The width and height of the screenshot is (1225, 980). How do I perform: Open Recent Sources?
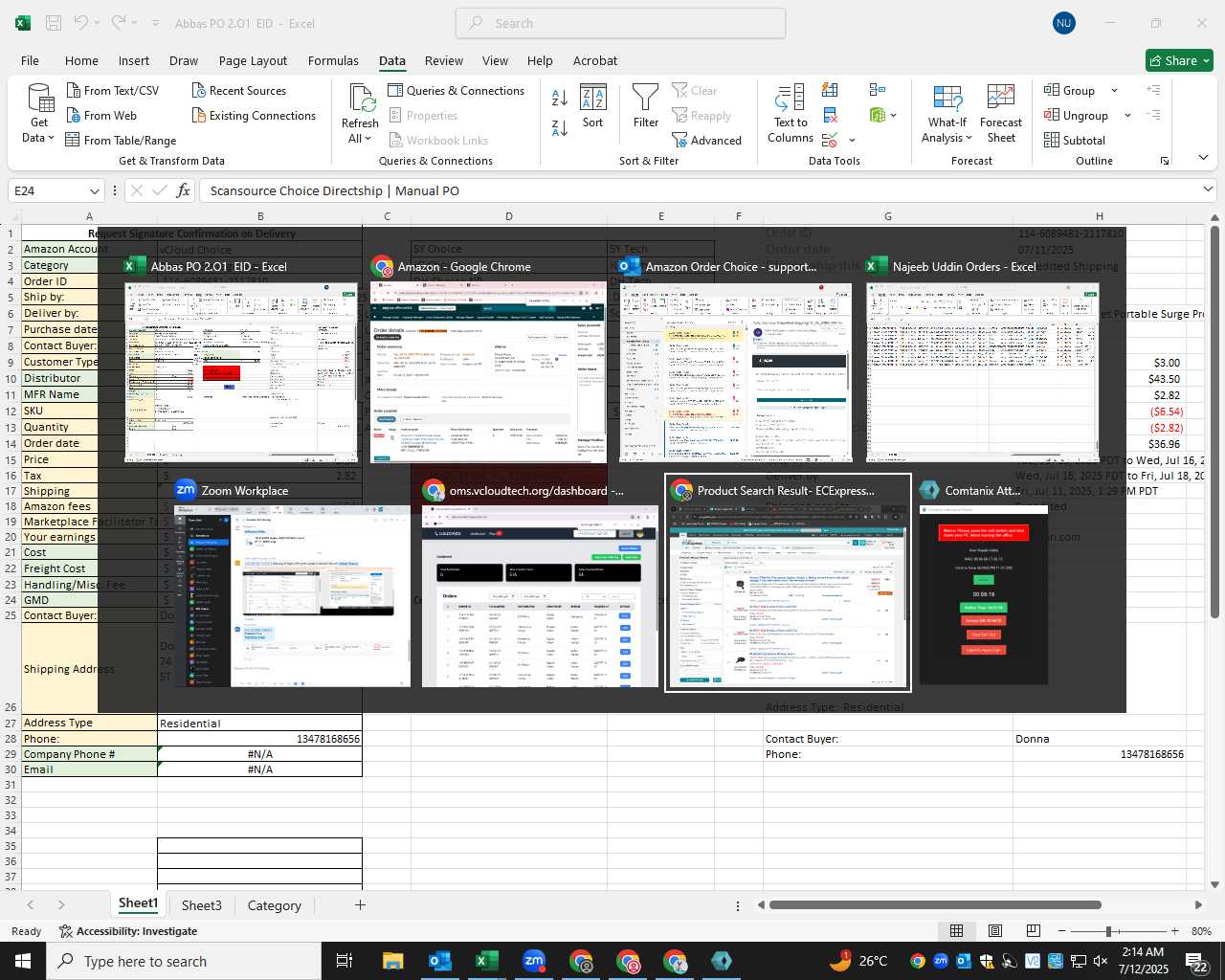239,90
